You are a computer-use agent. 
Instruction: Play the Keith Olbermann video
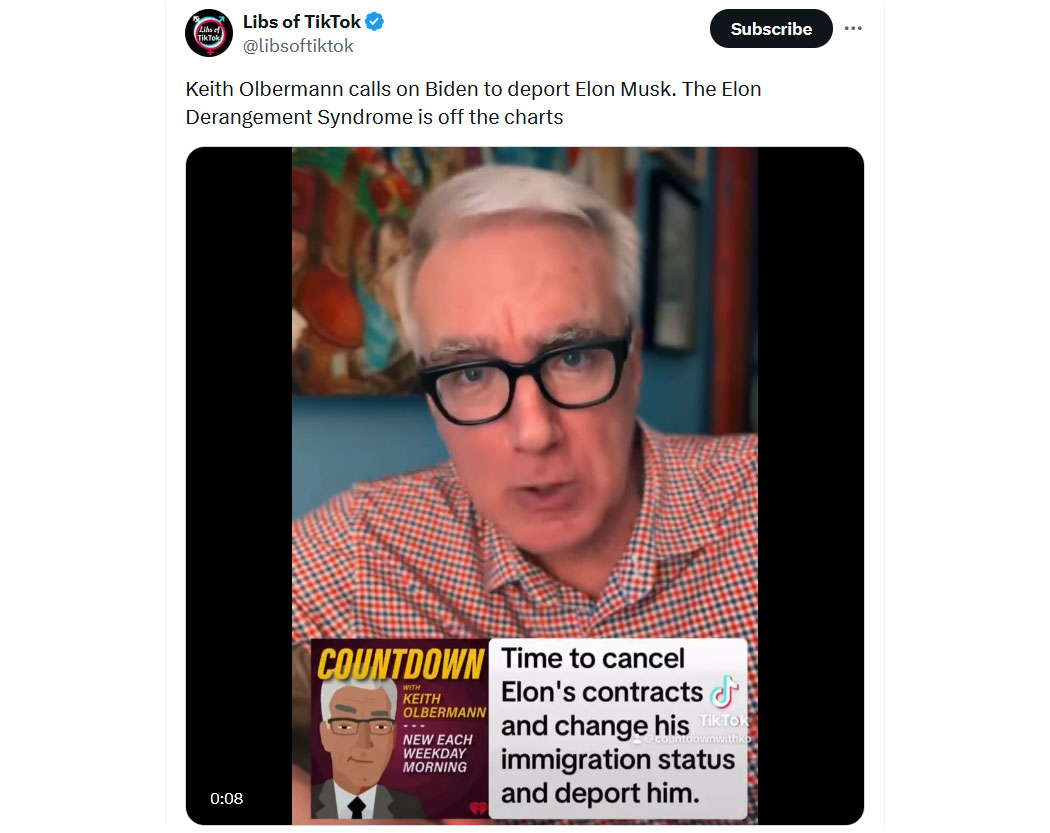coord(524,485)
